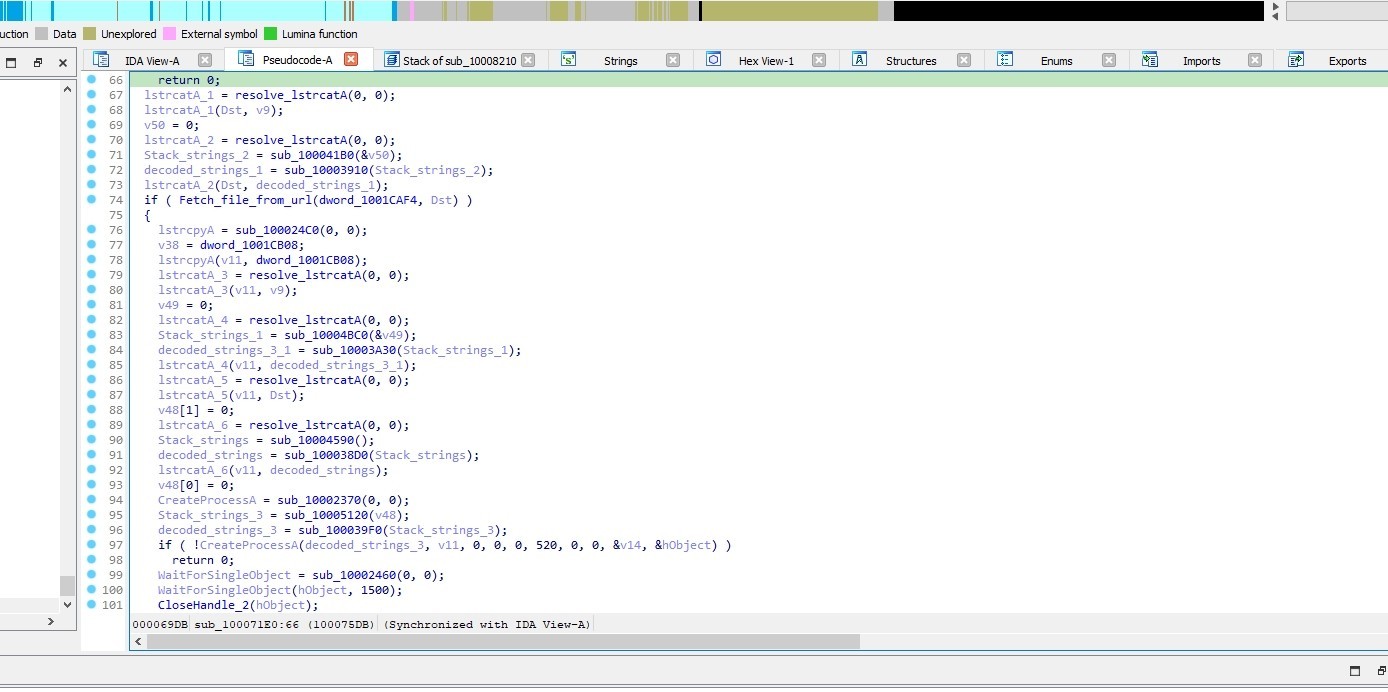
Task: Click the Data gray legend swatch
Action: tap(41, 34)
